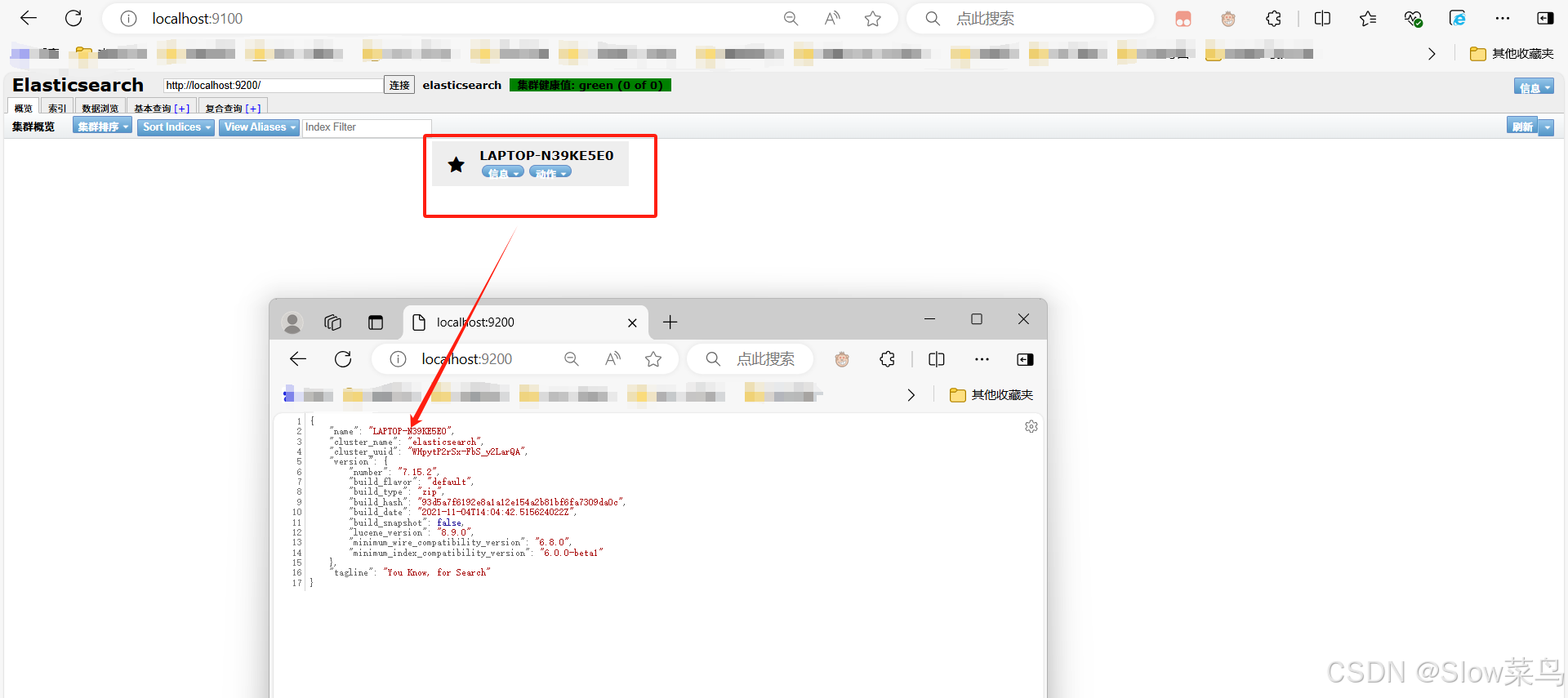Screen dimensions: 1568x698
Task: Open the JSON viewer settings gear
Action: pos(1031,426)
